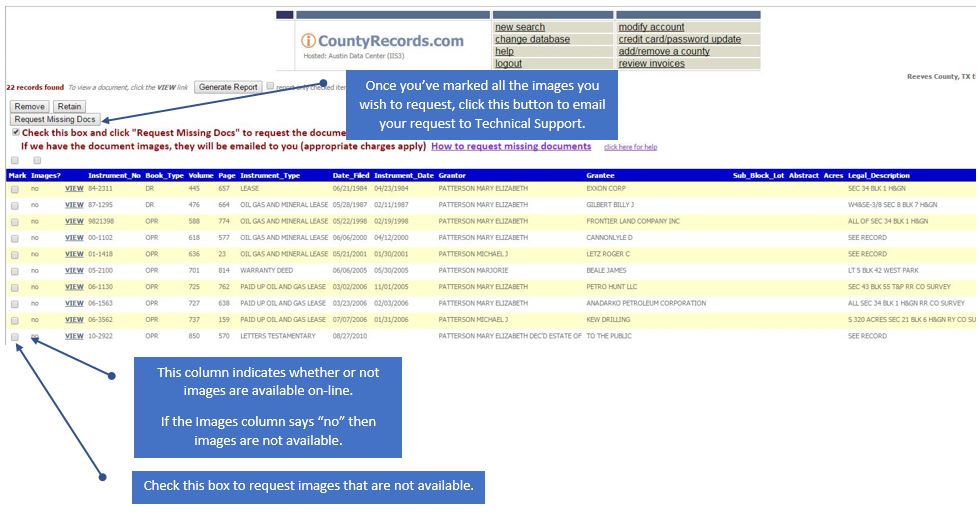
Task: Open review invoices from the menu
Action: pos(651,63)
